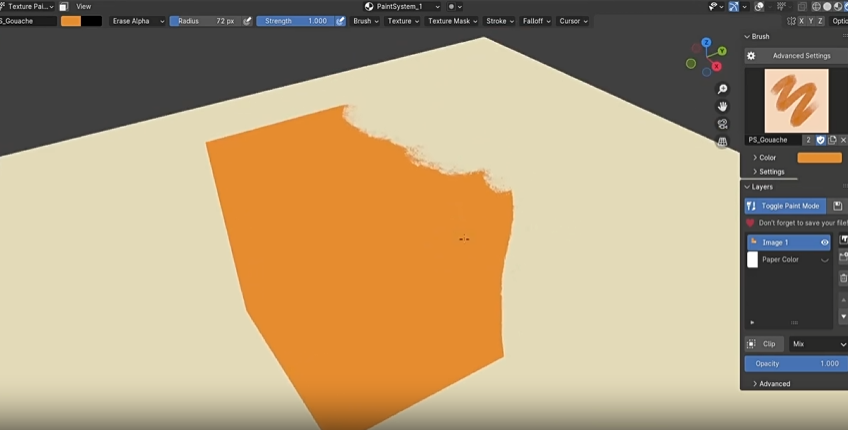Delete layer using the trash icon
Image resolution: width=848 pixels, height=430 pixels.
(x=843, y=278)
